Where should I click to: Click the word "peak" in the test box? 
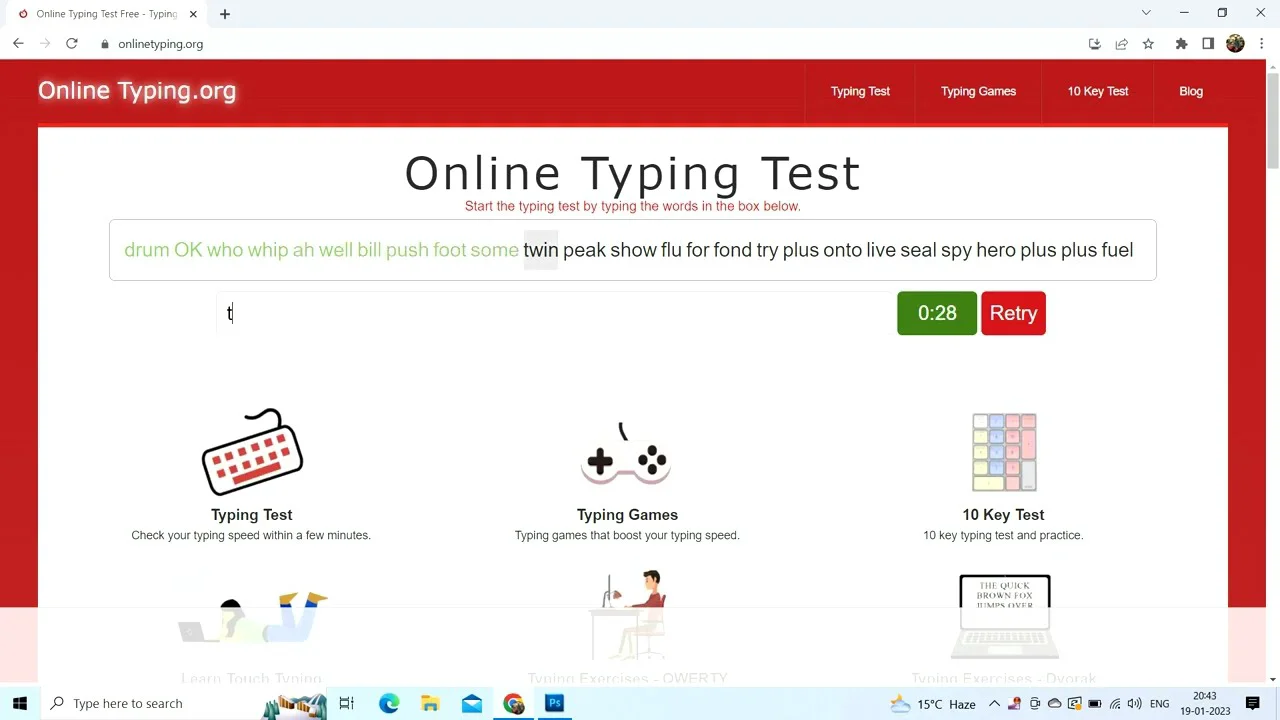(x=584, y=251)
